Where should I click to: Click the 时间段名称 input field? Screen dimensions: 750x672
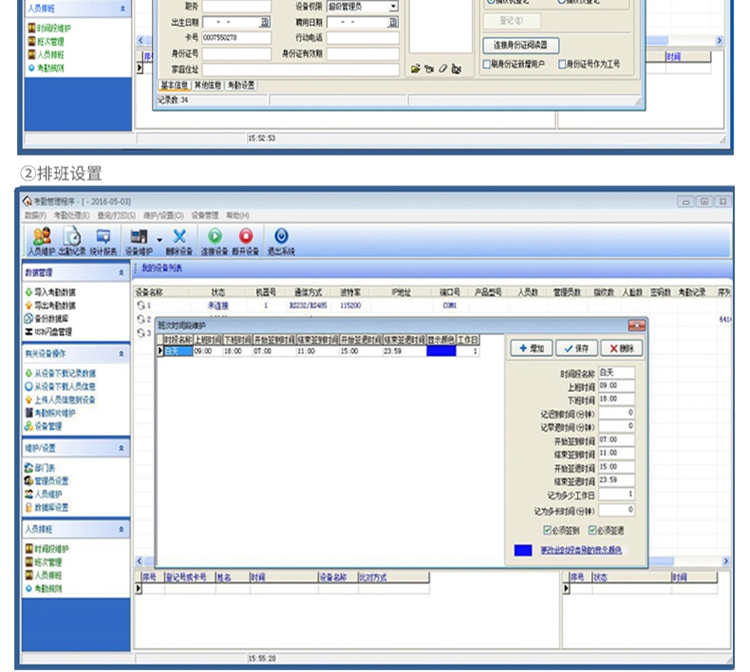click(615, 373)
